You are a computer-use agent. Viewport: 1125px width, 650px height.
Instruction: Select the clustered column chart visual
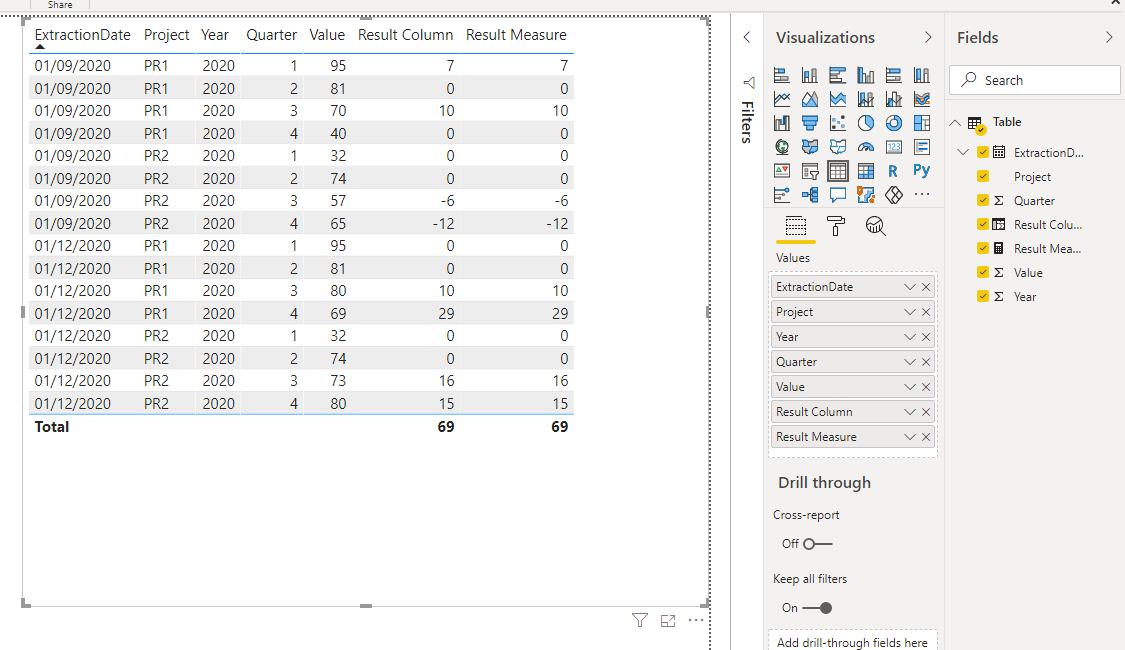click(x=866, y=75)
